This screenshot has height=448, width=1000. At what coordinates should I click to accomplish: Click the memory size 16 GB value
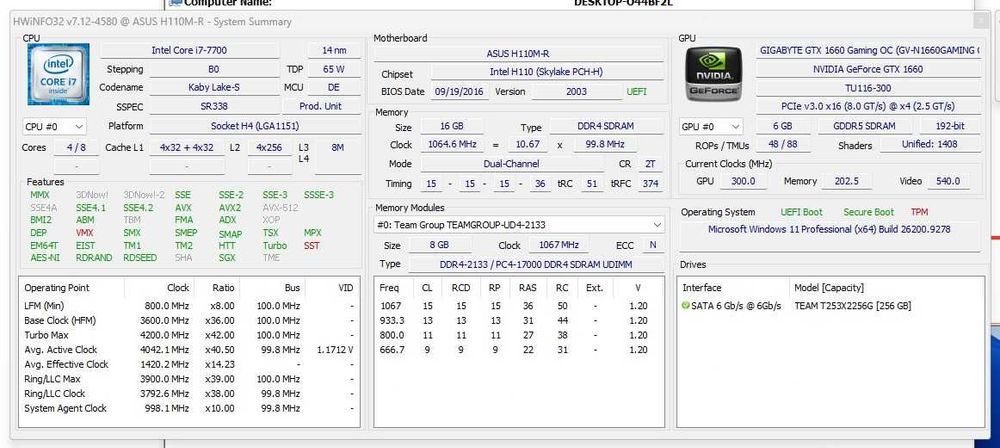pyautogui.click(x=452, y=126)
